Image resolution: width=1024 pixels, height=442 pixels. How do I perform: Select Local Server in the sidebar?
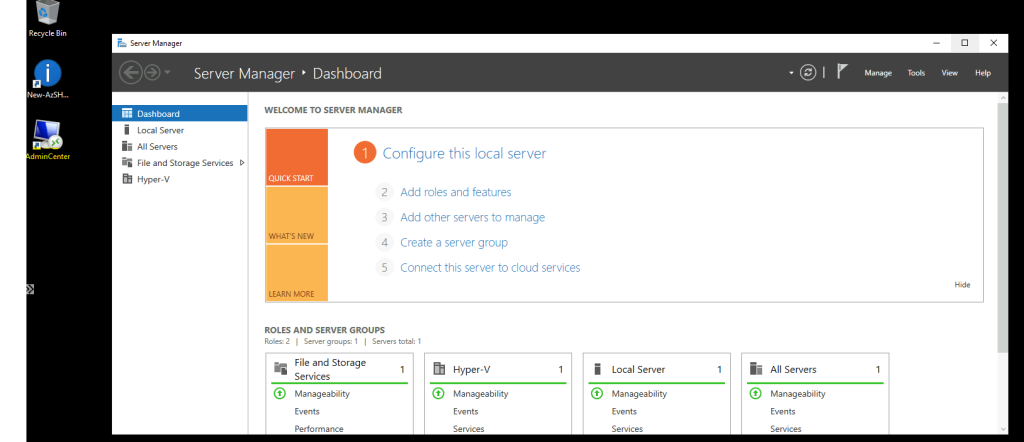click(180, 130)
